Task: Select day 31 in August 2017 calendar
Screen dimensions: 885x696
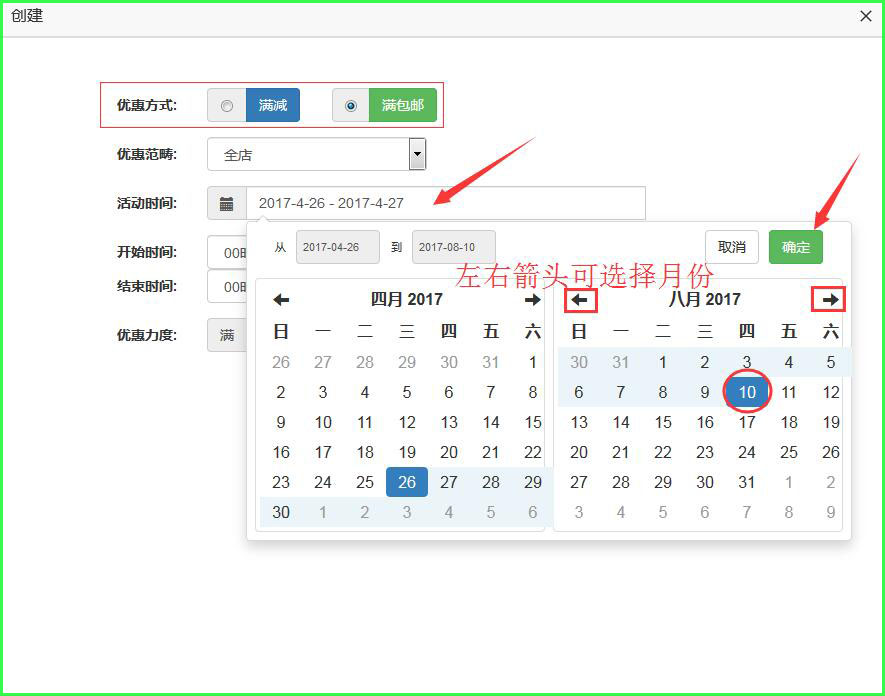Action: [747, 482]
